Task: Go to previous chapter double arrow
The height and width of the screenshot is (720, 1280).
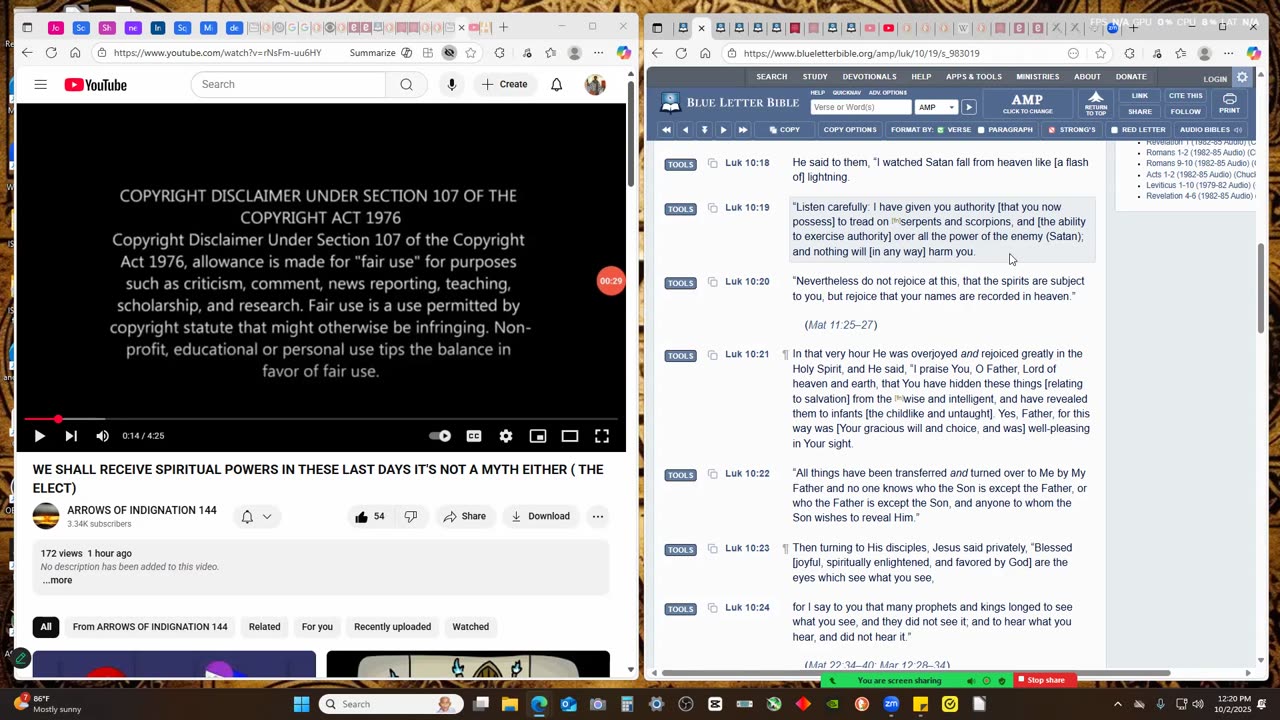Action: pos(666,130)
